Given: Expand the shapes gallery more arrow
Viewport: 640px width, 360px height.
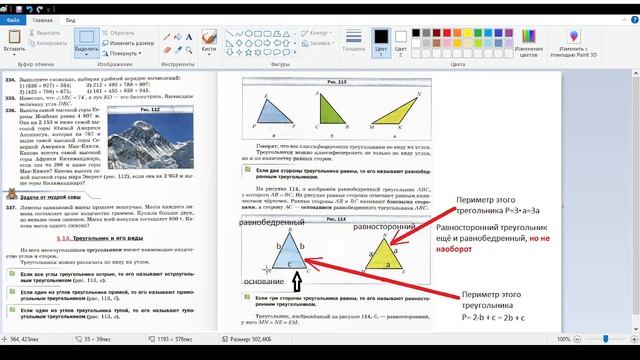Looking at the screenshot, I should [295, 52].
